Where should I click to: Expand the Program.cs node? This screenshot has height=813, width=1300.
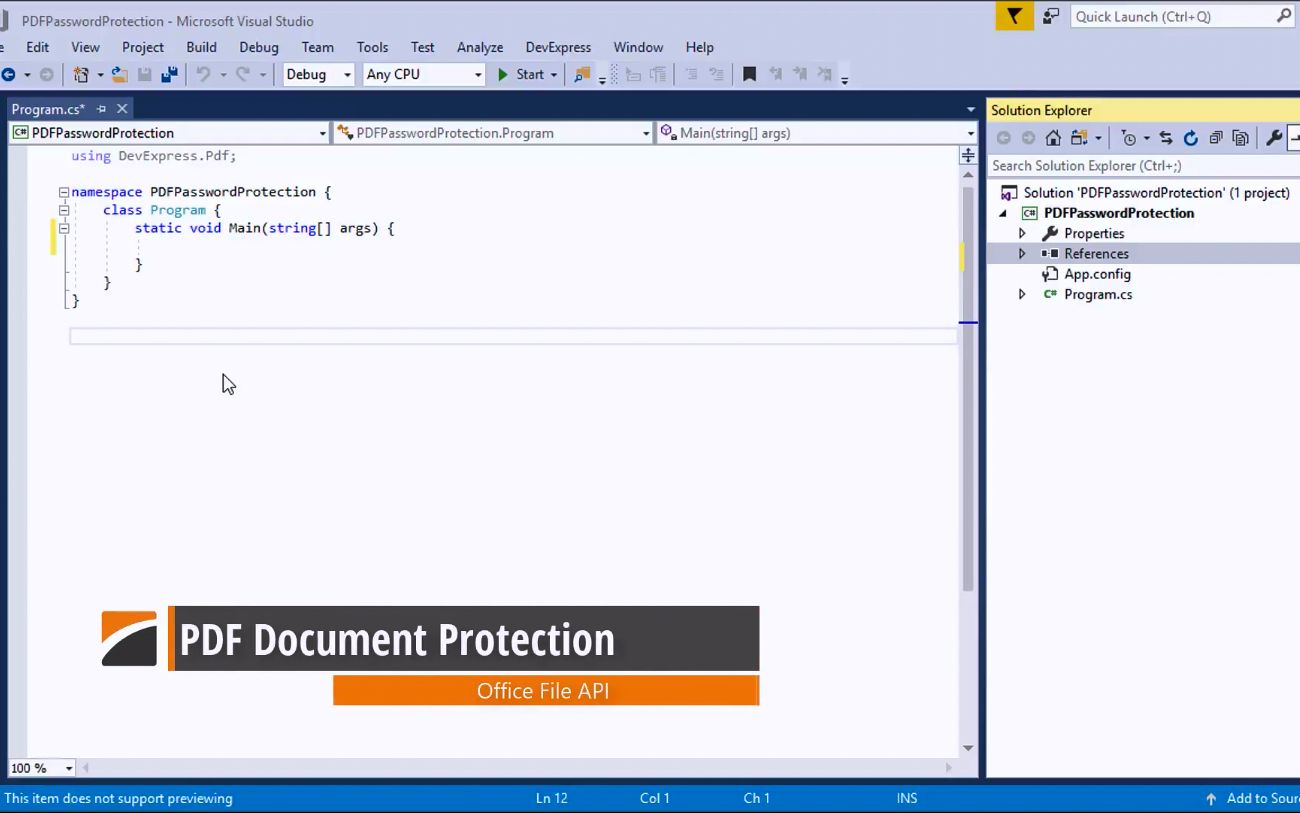coord(1022,294)
